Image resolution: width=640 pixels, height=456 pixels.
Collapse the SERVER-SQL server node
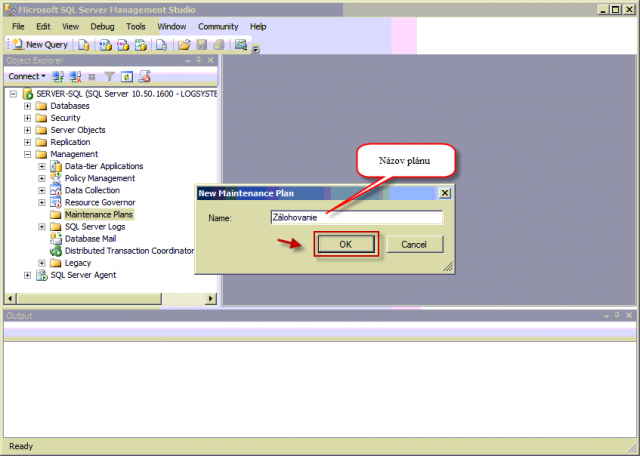click(x=13, y=94)
